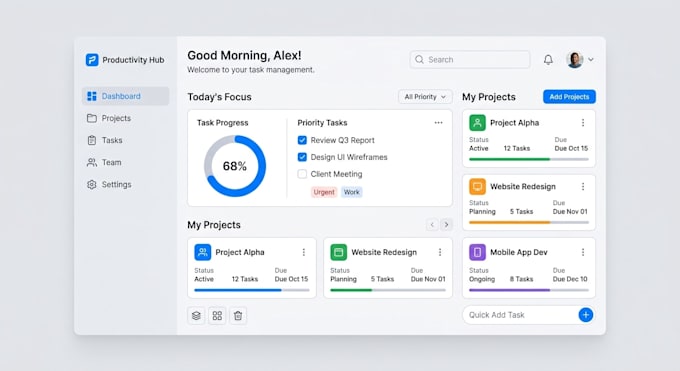Click the purple Mobile App Dev icon
The width and height of the screenshot is (680, 371).
[477, 252]
